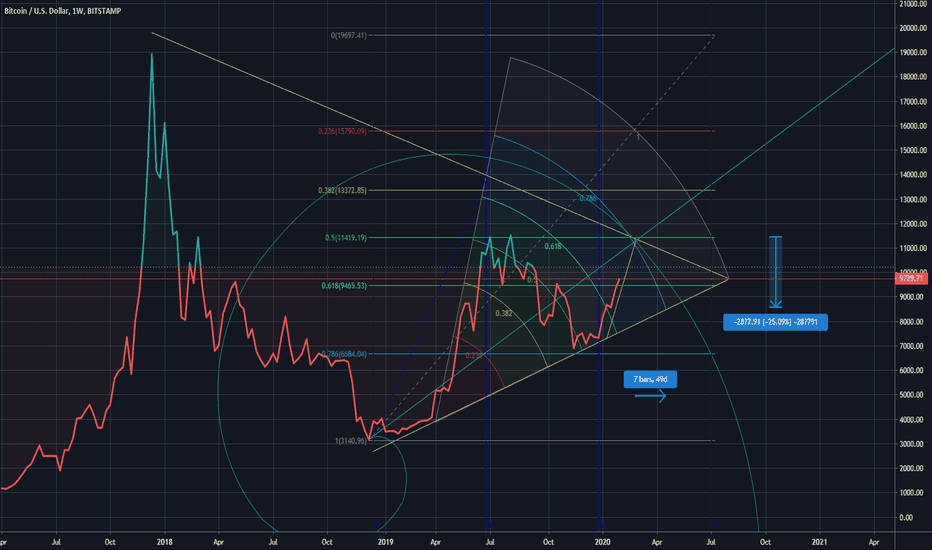Click the 2018 label on time axis

pyautogui.click(x=165, y=542)
